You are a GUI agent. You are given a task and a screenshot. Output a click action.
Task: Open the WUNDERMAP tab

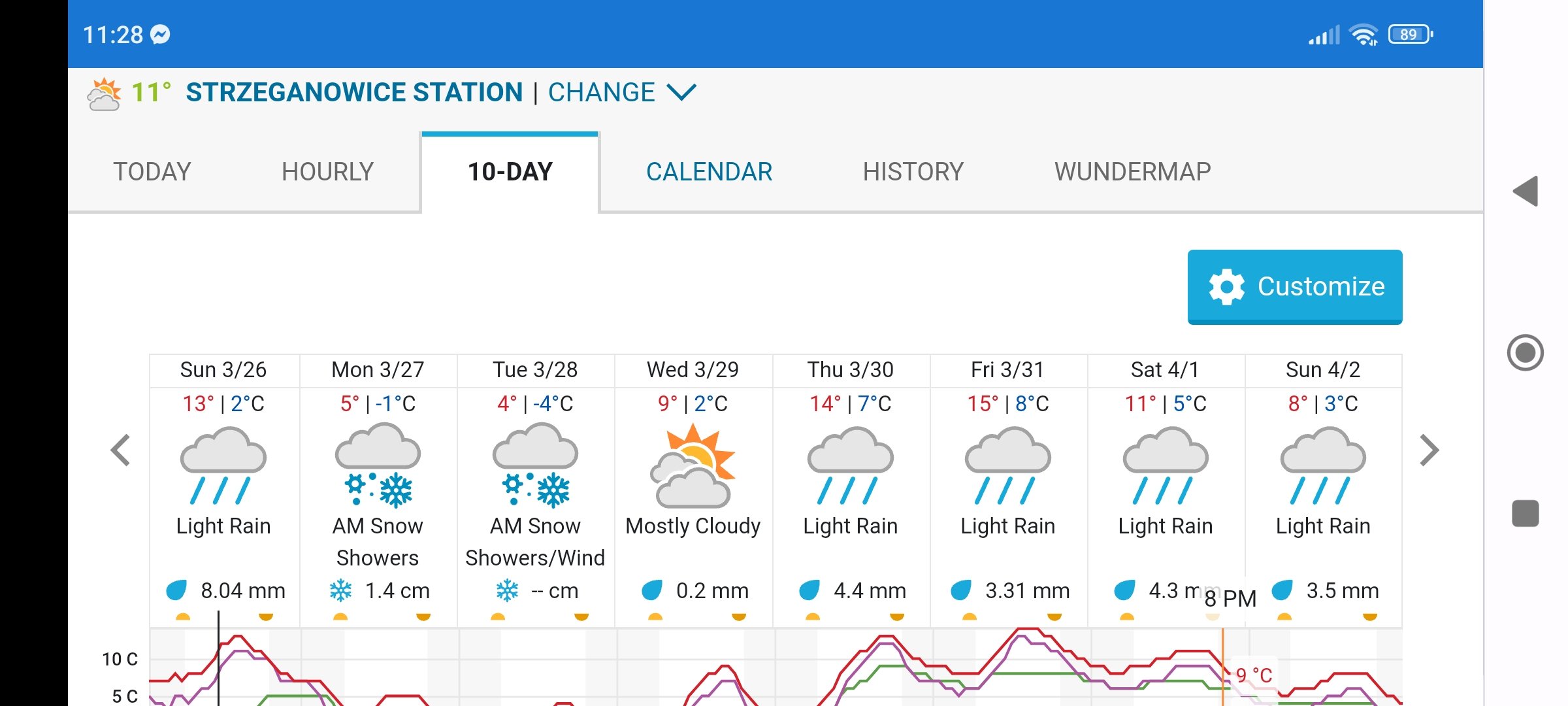pyautogui.click(x=1132, y=172)
